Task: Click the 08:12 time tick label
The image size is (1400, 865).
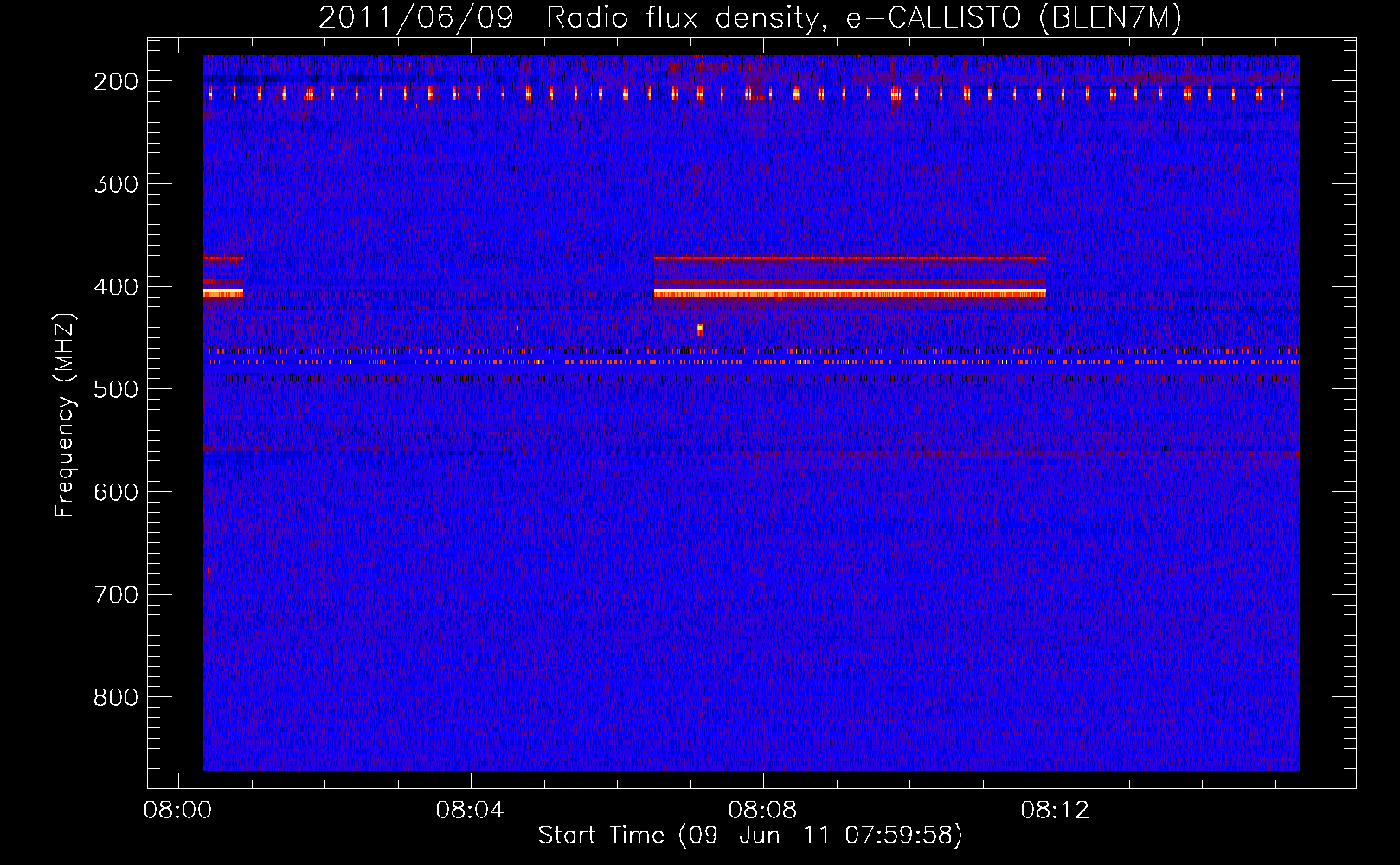Action: coord(1055,811)
